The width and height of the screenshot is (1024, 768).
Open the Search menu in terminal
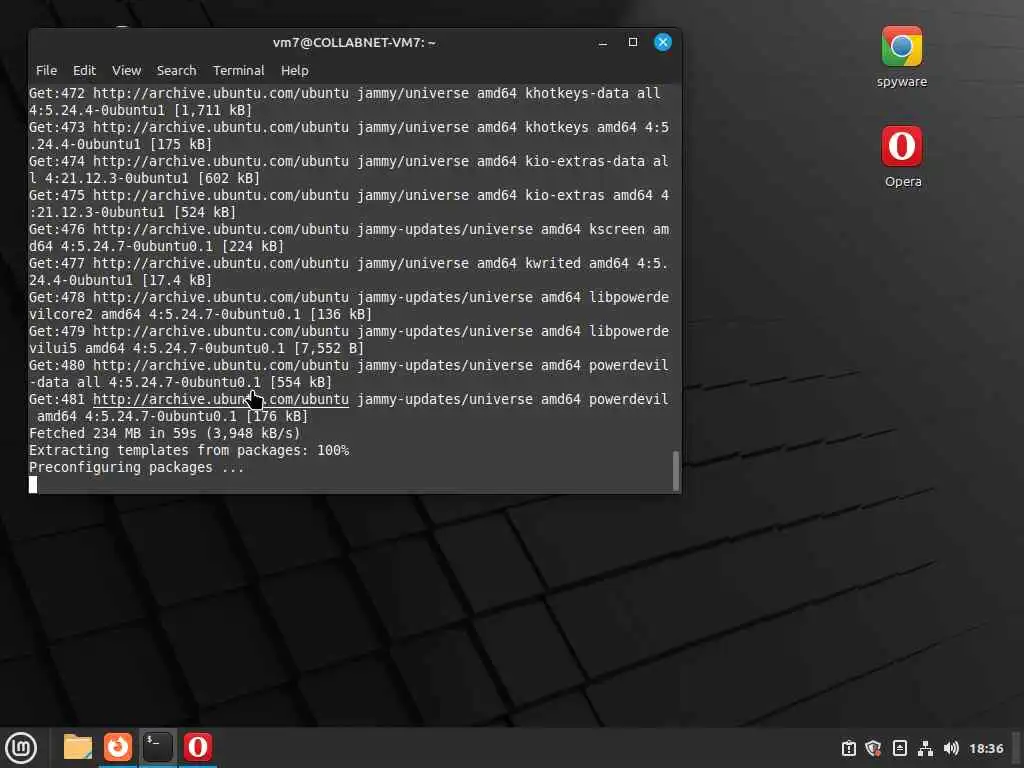tap(176, 71)
